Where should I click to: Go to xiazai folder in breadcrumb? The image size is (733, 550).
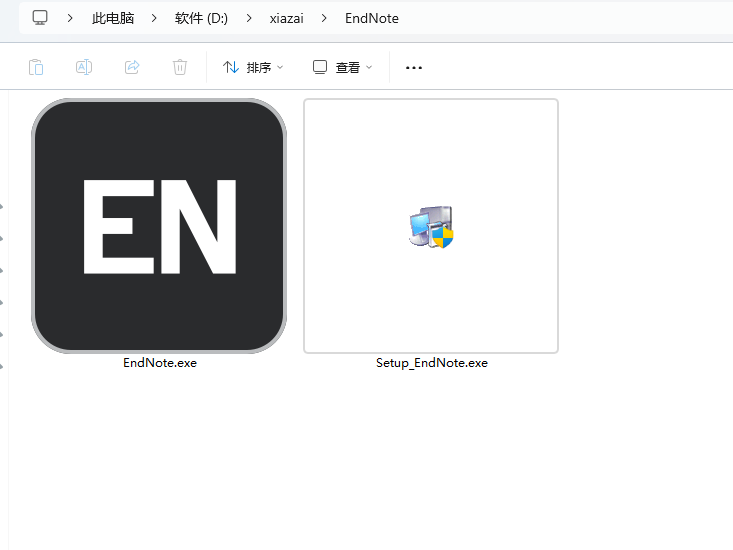(286, 18)
